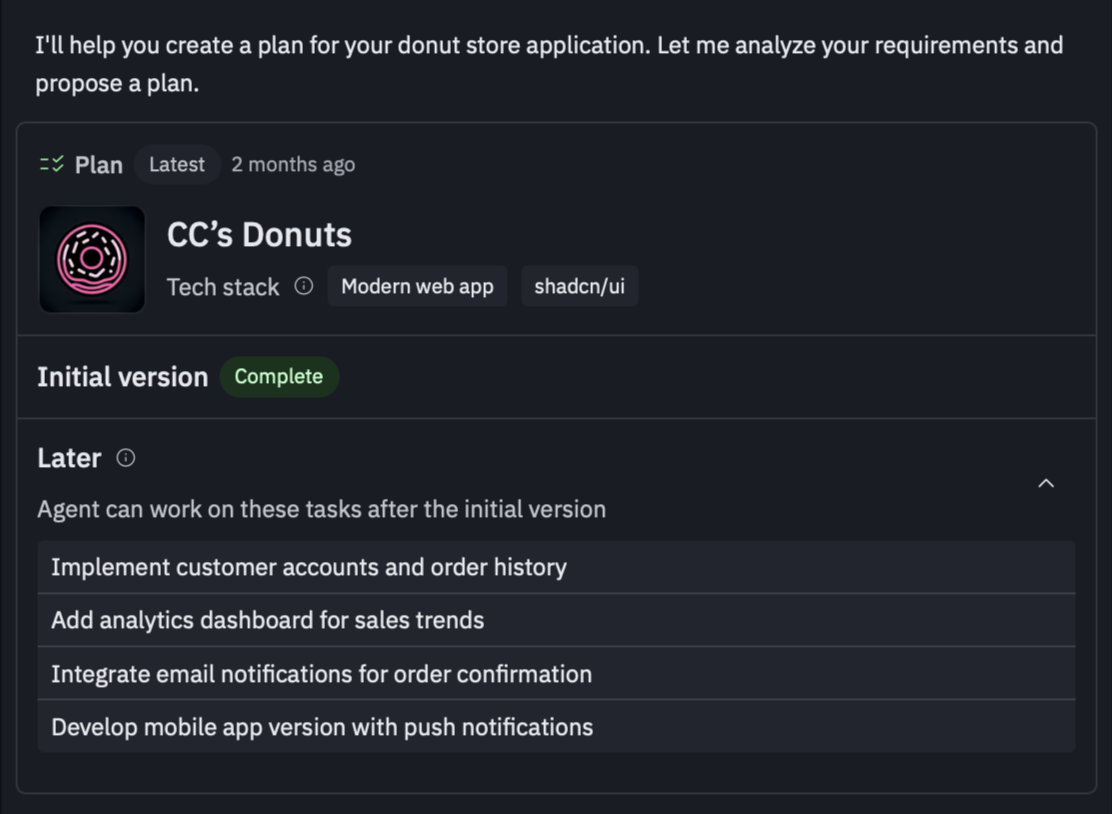This screenshot has width=1112, height=814.
Task: Show info icon next to Later
Action: [x=126, y=458]
